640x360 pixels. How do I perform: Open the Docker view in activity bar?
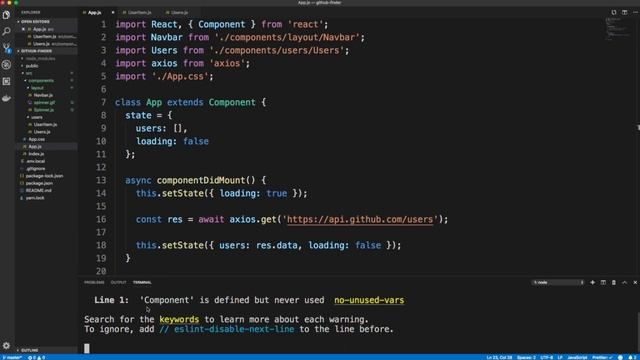point(6,98)
